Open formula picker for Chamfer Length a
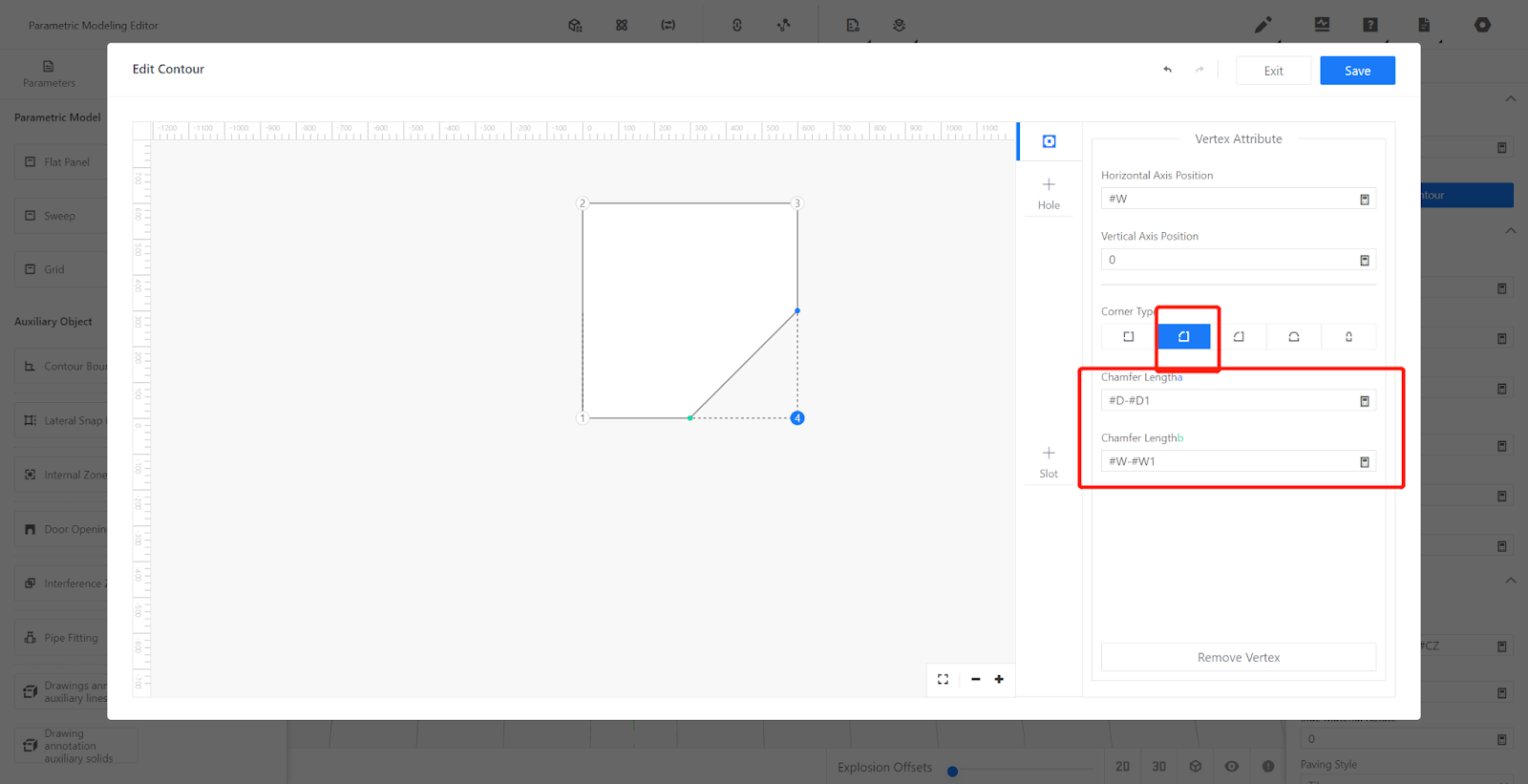This screenshot has height=784, width=1528. click(1364, 401)
